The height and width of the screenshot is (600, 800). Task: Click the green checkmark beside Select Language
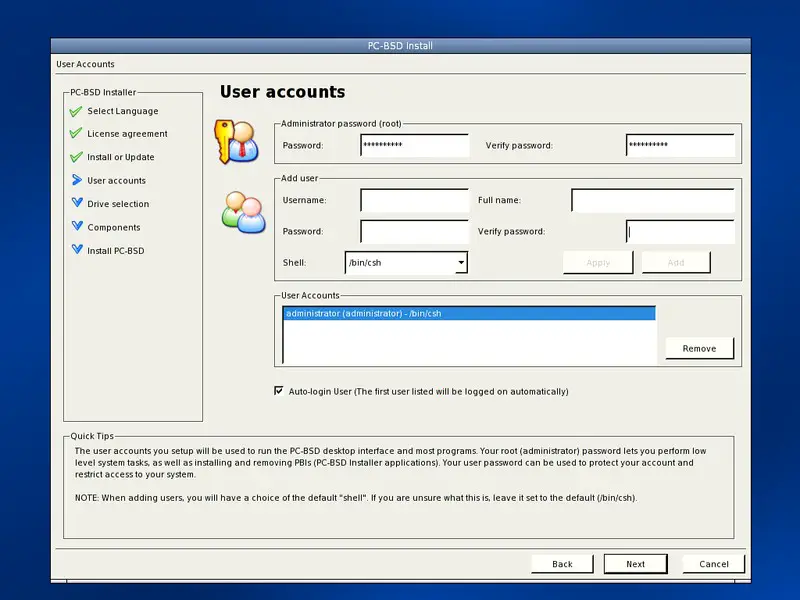click(x=75, y=111)
